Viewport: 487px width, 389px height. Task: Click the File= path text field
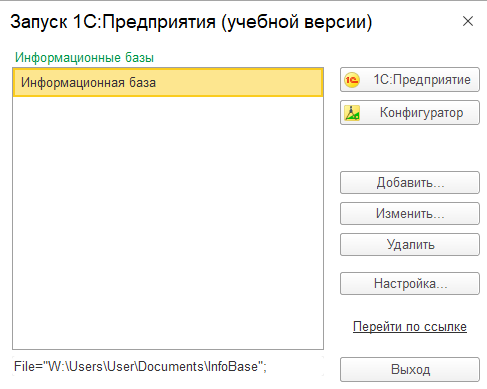168,366
